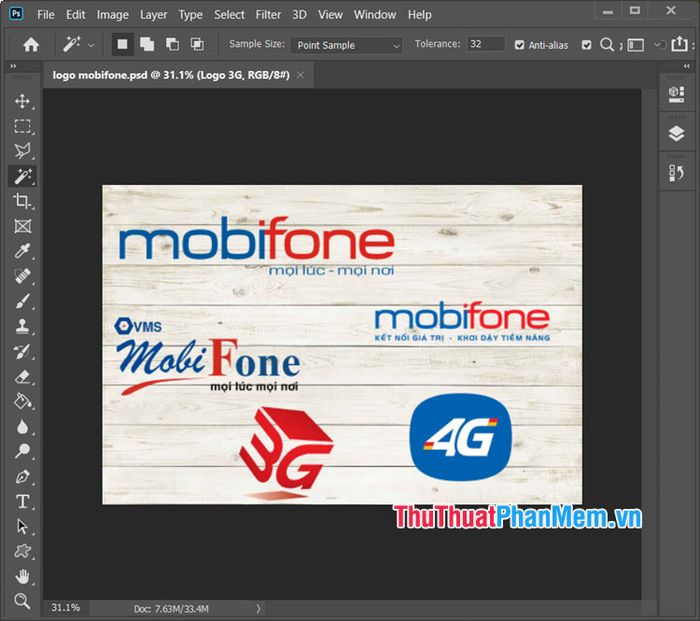The height and width of the screenshot is (621, 700).
Task: Select the Clone Stamp tool
Action: pos(22,326)
